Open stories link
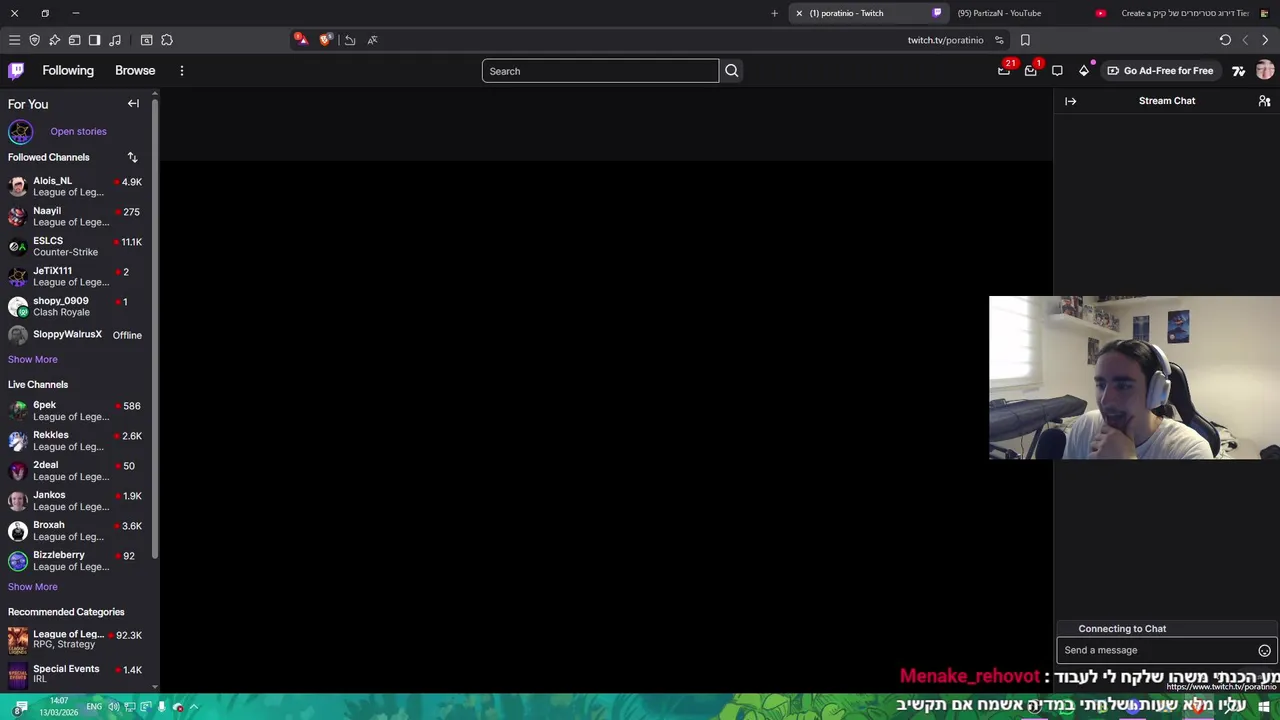The width and height of the screenshot is (1280, 720). click(78, 131)
